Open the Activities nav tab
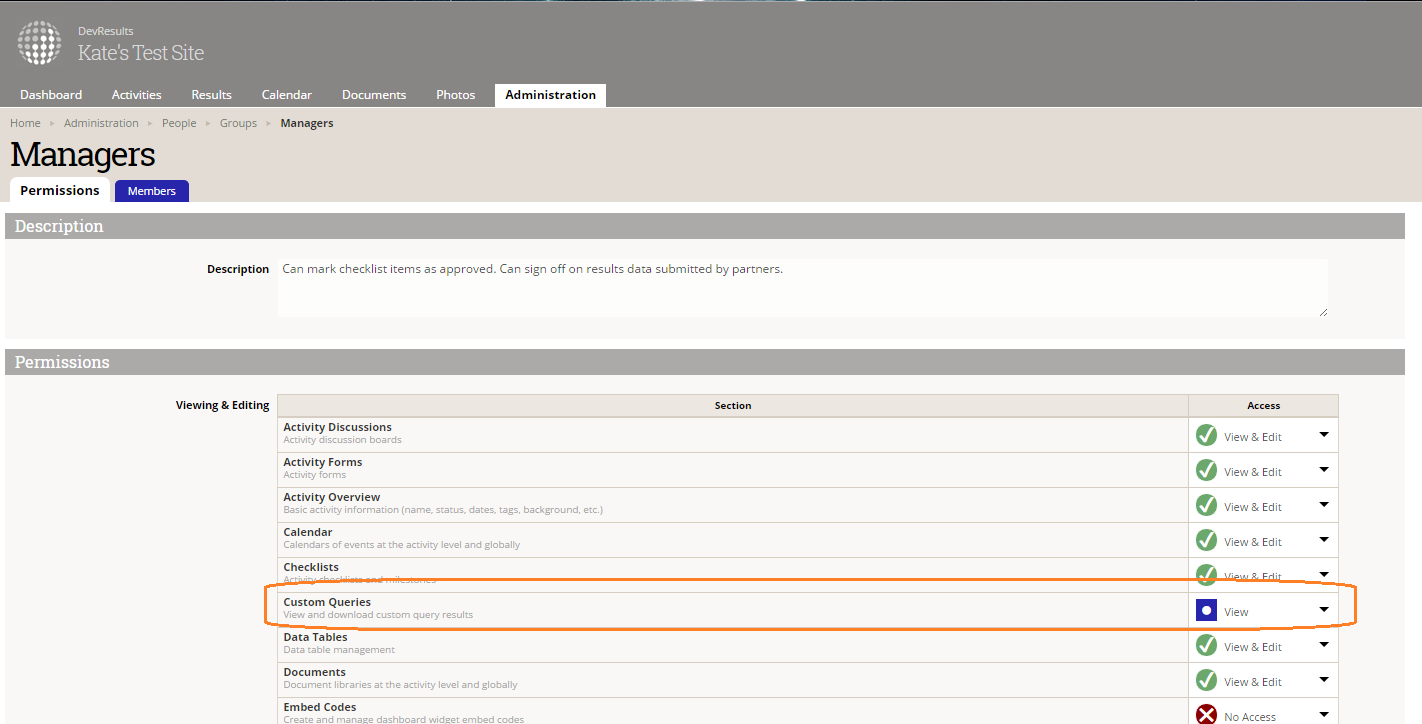Viewport: 1422px width, 724px height. [x=137, y=95]
